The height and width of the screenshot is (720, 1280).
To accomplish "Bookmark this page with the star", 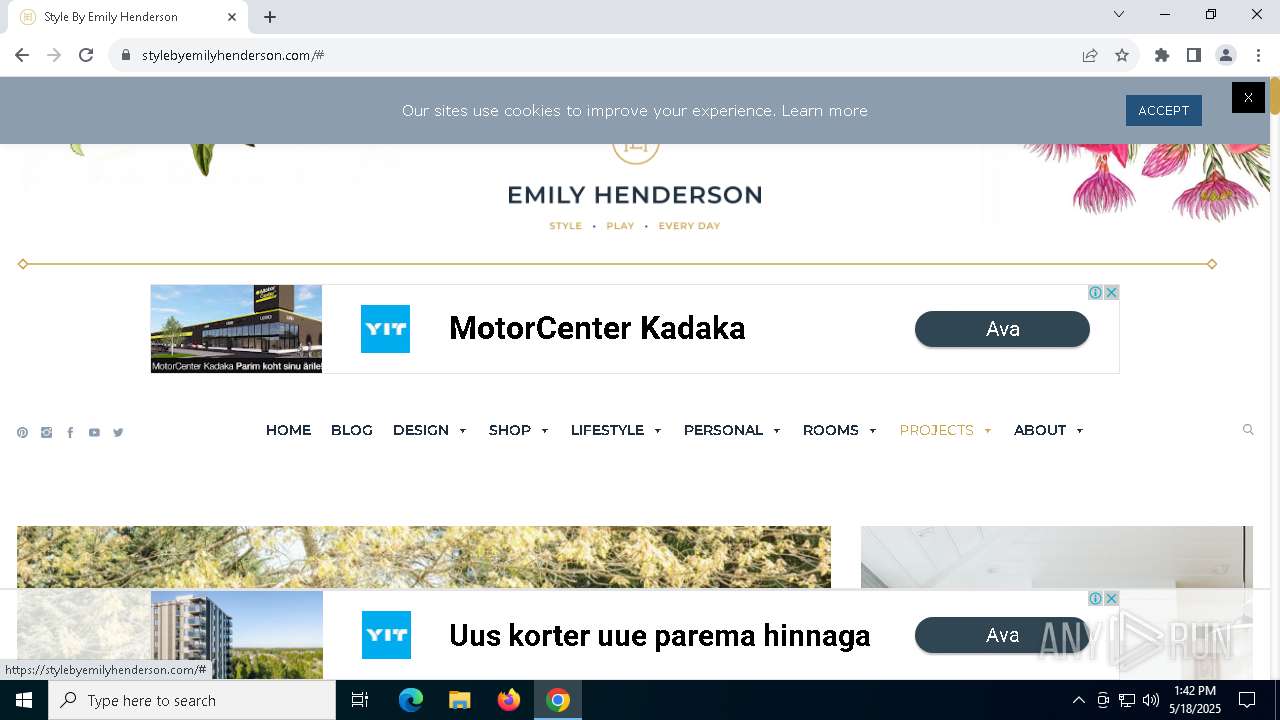I will 1122,55.
